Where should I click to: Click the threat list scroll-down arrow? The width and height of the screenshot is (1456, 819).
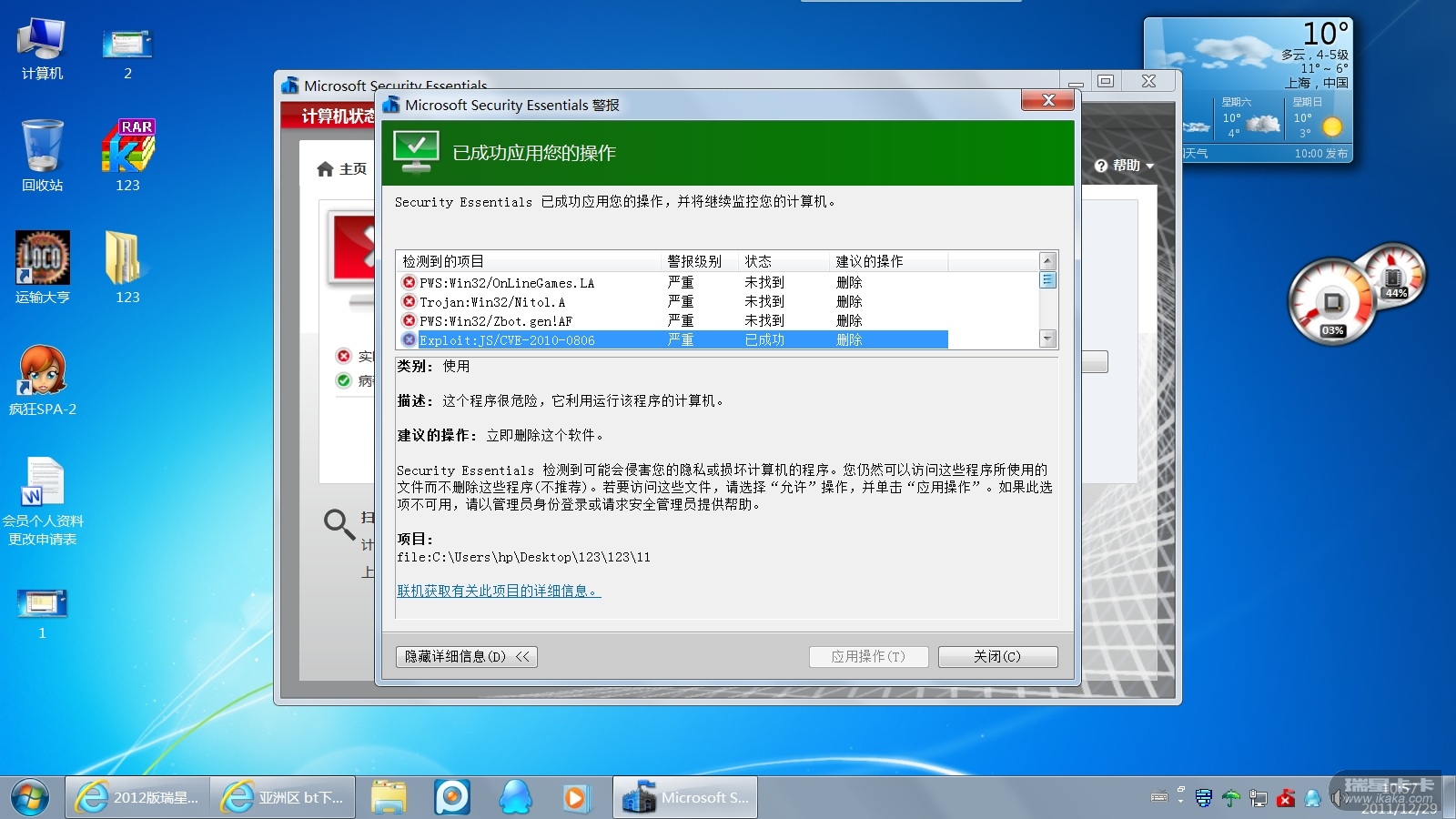(1047, 339)
